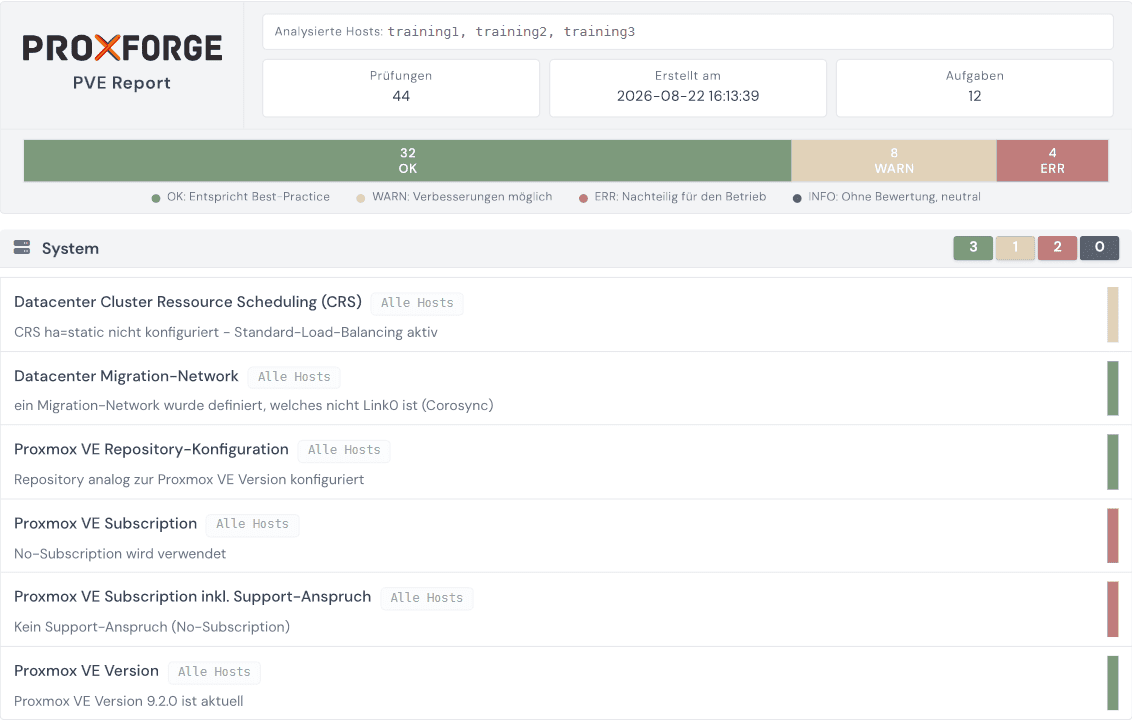This screenshot has height=721, width=1132.
Task: Select the 8 WARN bar segment
Action: [x=894, y=160]
